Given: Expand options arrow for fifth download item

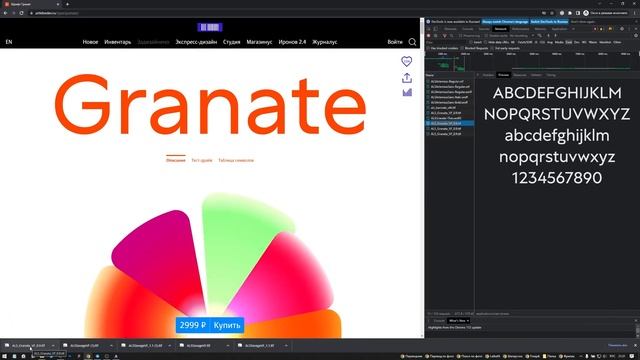Looking at the screenshot, I should pos(286,346).
